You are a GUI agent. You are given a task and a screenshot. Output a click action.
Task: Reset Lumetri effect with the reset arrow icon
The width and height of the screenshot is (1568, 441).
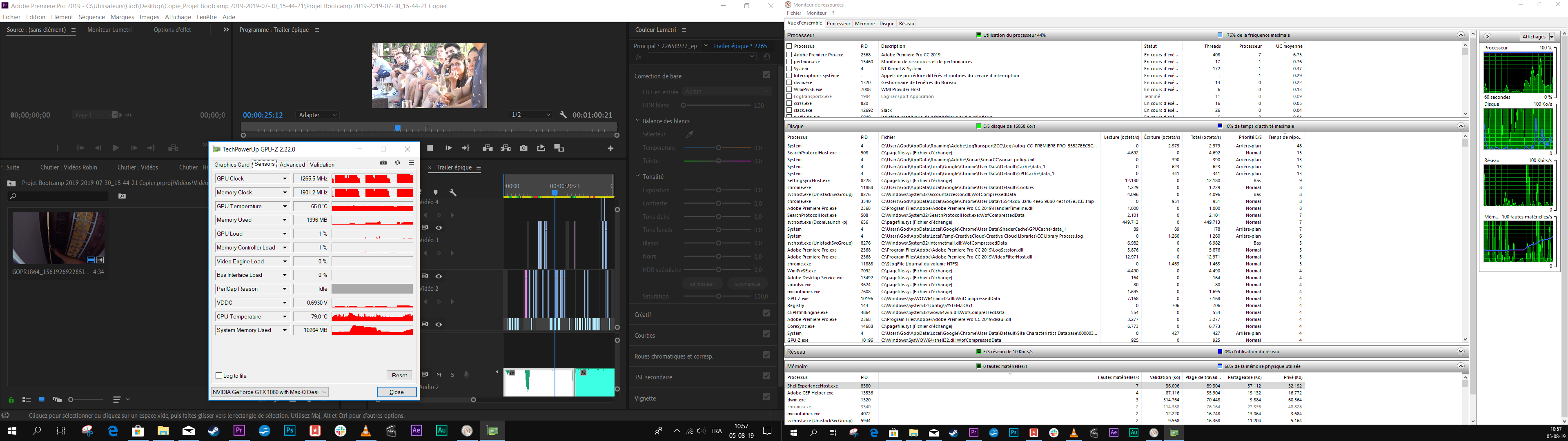(766, 57)
